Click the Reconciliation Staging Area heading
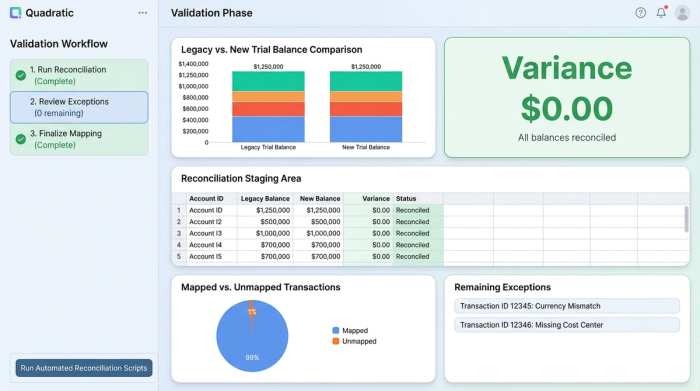Screen dimensions: 700x391 click(241, 179)
